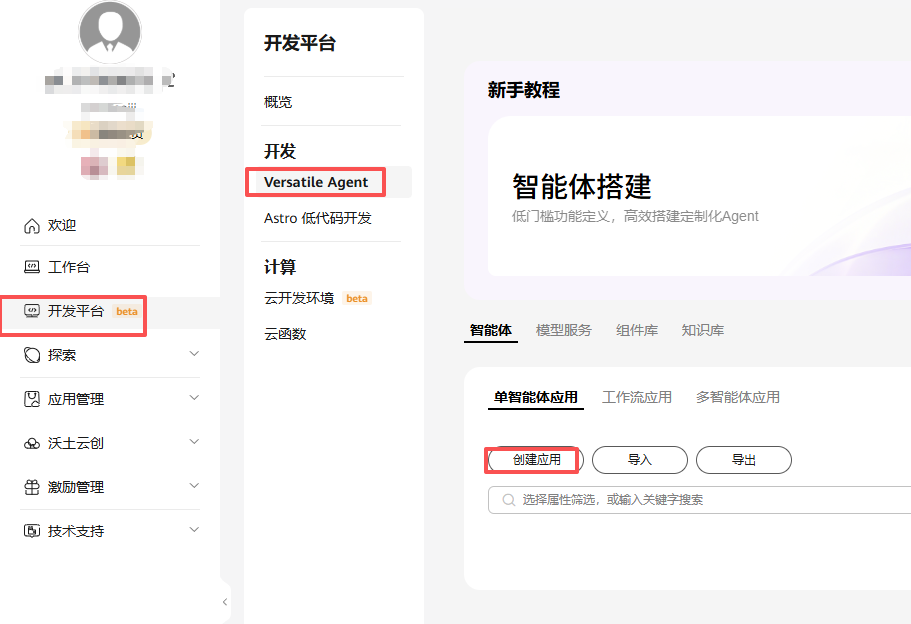Expand the 技术支持 dropdown
911x624 pixels.
point(193,531)
